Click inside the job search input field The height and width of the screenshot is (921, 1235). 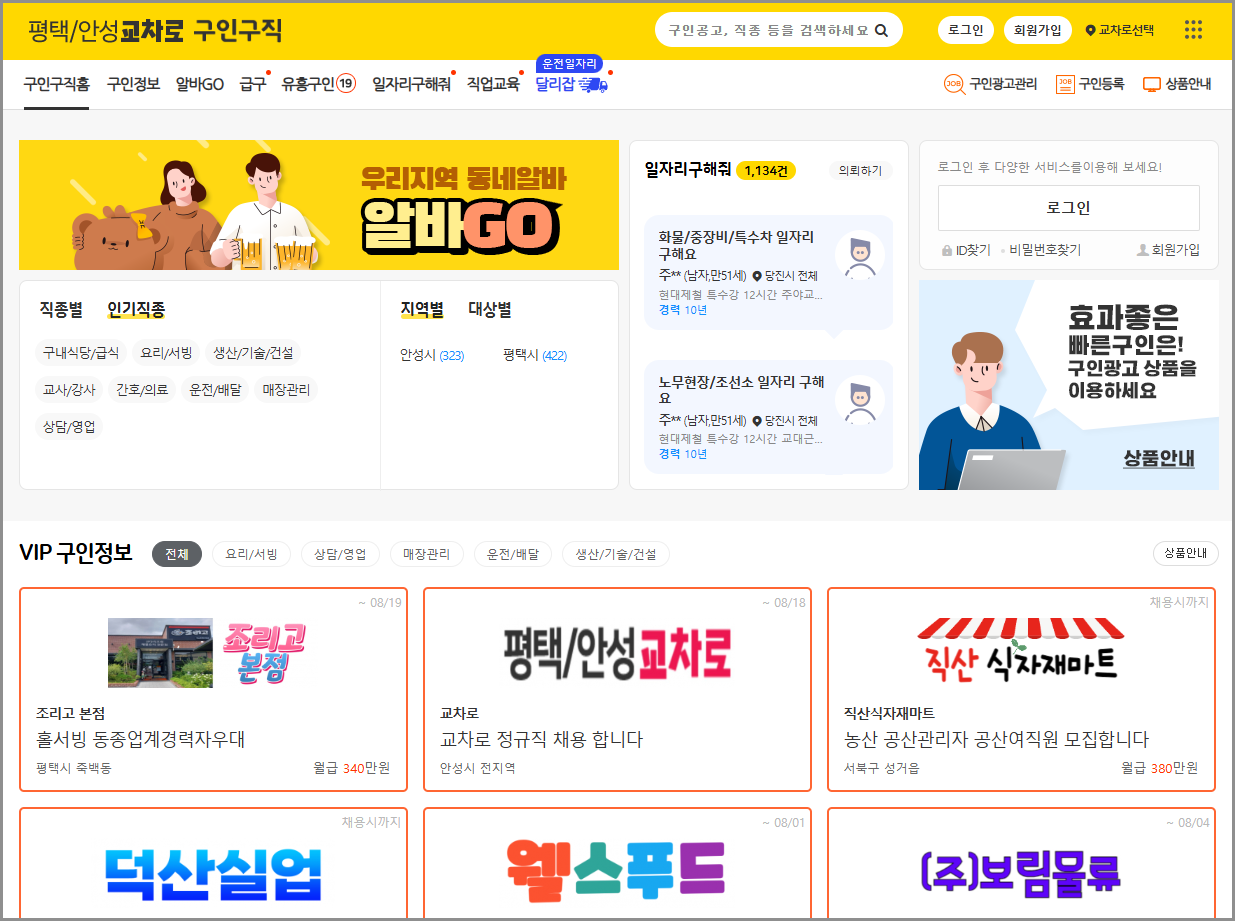pyautogui.click(x=760, y=30)
